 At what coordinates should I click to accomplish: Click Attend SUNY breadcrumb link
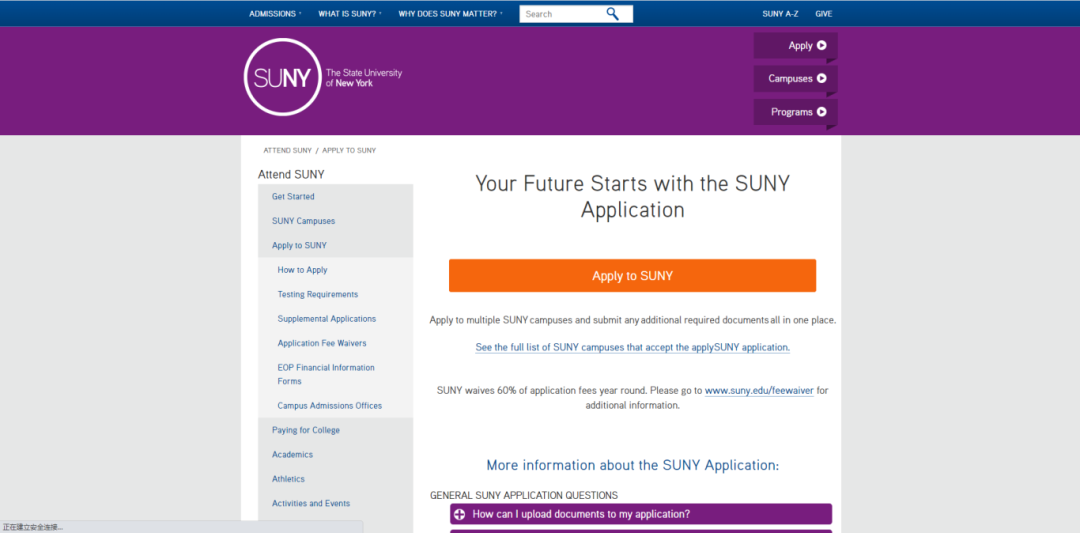(287, 150)
